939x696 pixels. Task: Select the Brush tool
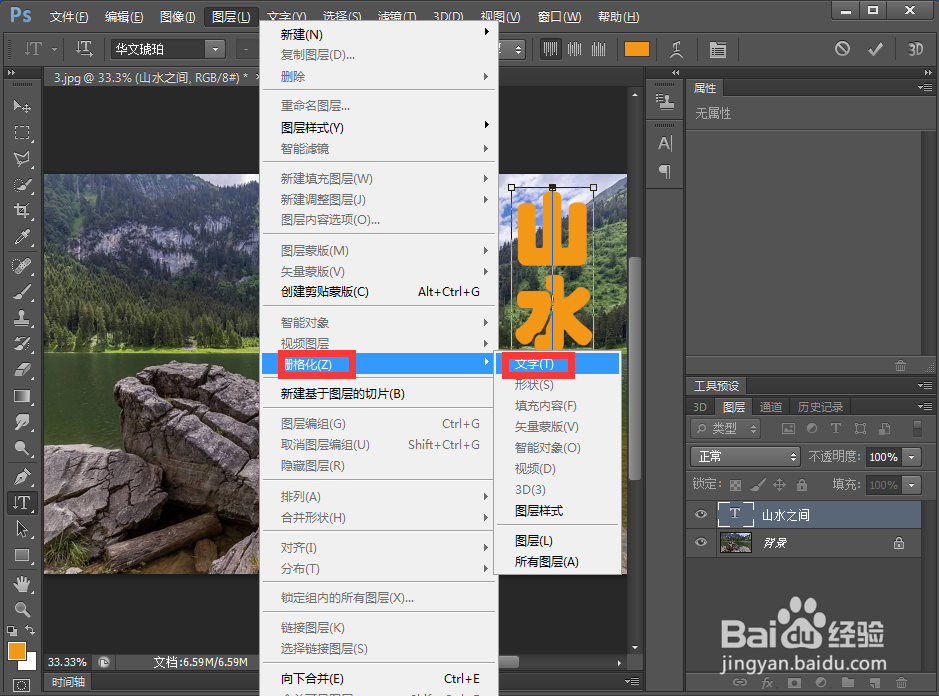point(22,292)
